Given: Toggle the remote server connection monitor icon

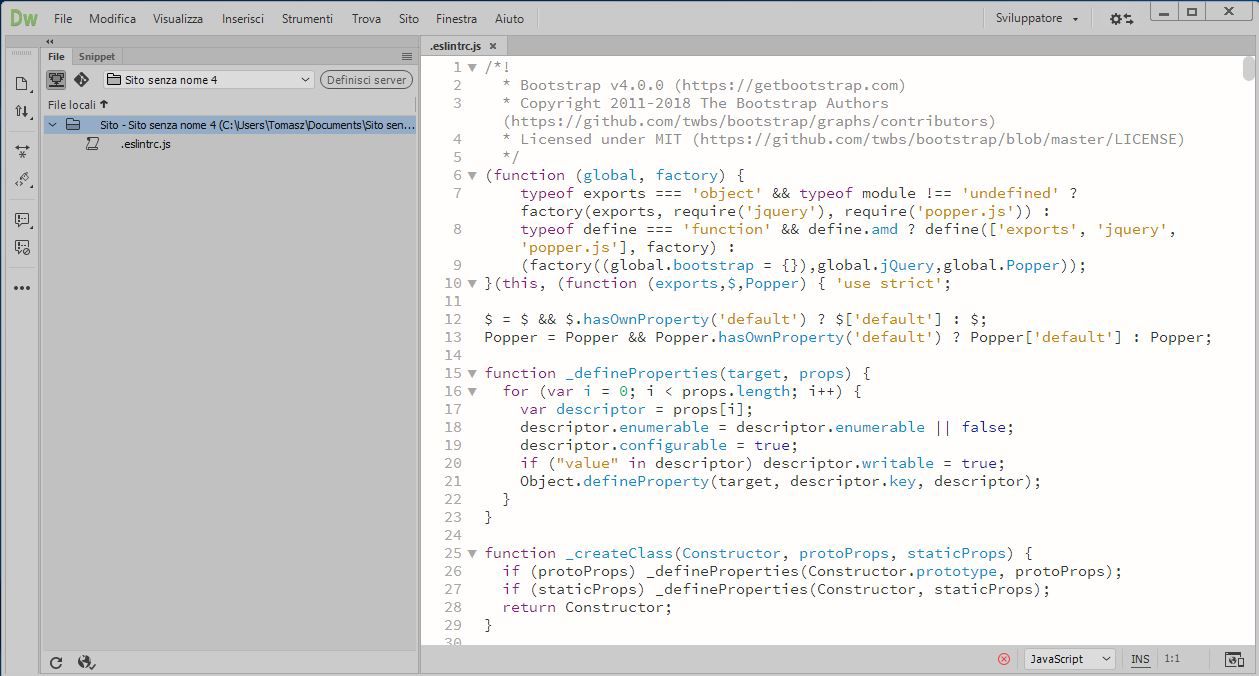Looking at the screenshot, I should click(x=58, y=80).
